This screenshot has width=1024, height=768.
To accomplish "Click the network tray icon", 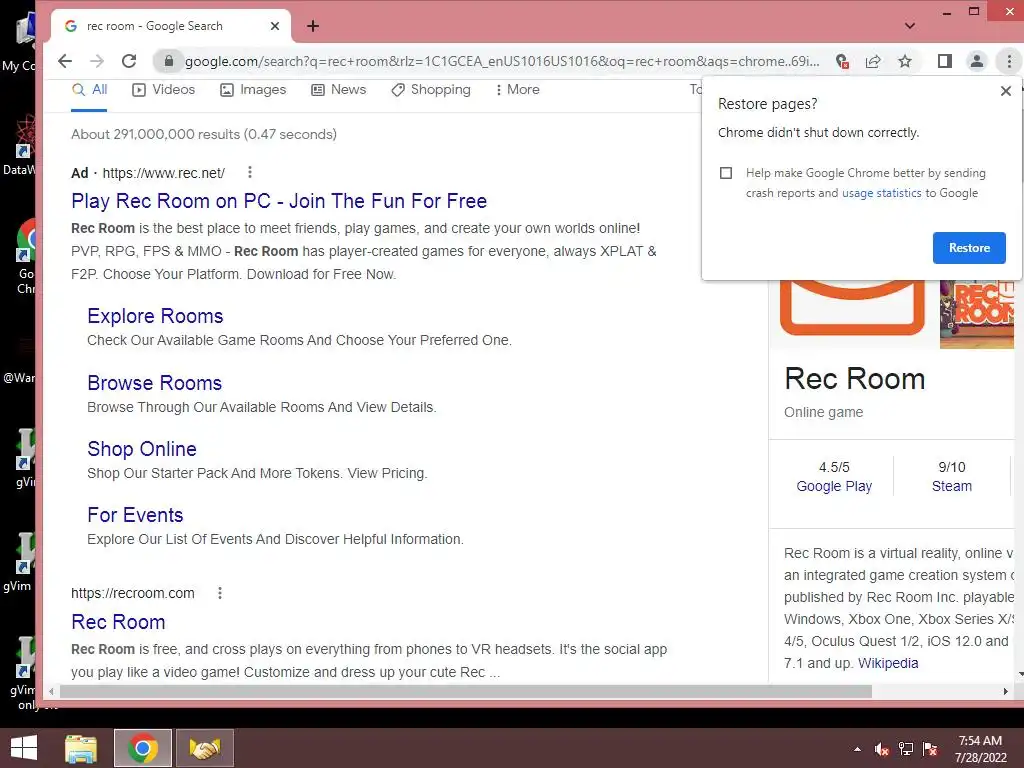I will tap(906, 749).
